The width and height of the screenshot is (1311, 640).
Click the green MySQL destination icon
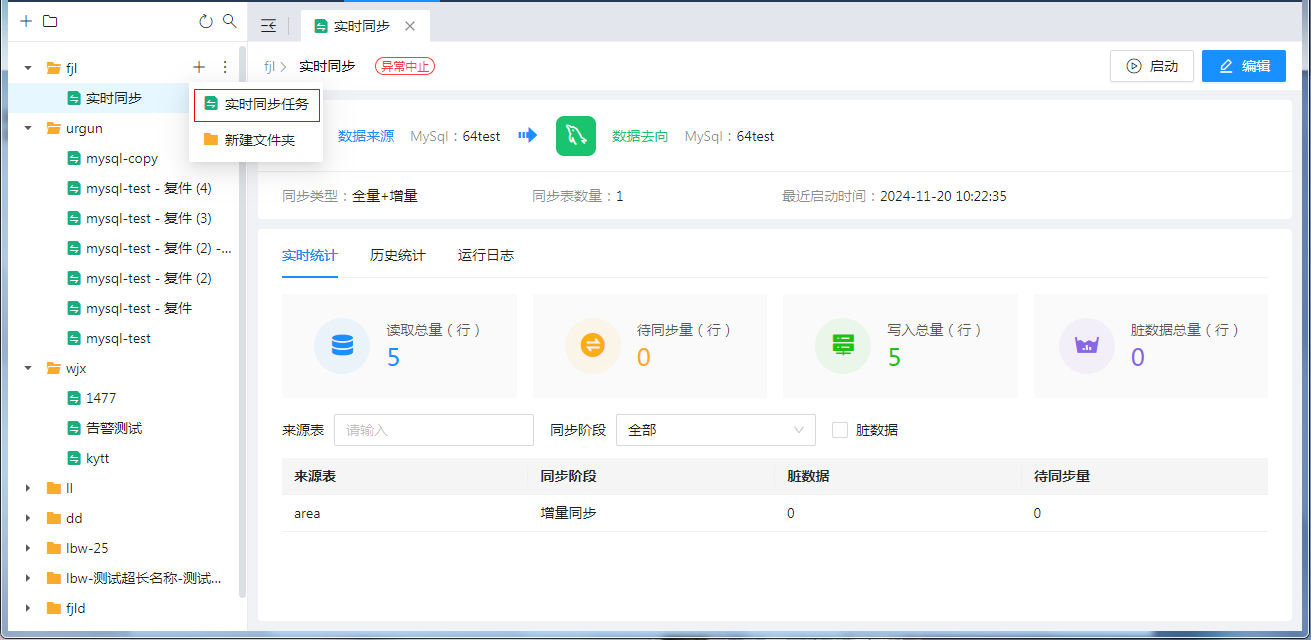[576, 136]
